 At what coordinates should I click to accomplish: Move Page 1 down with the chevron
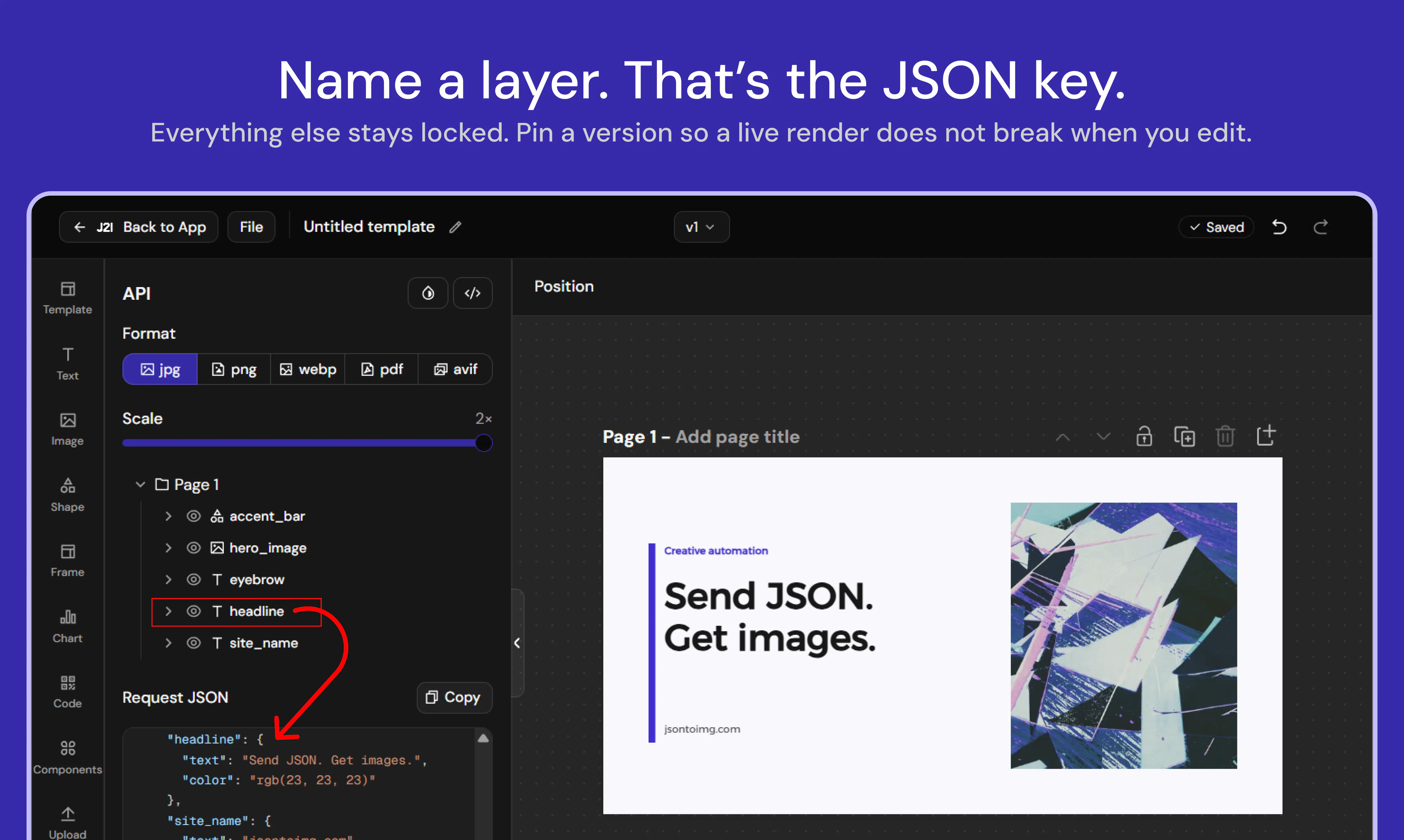1103,436
